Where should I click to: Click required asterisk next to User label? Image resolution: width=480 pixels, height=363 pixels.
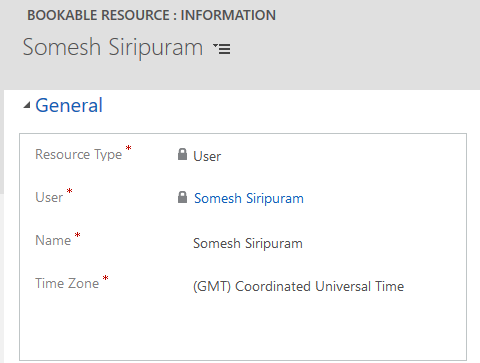click(69, 191)
